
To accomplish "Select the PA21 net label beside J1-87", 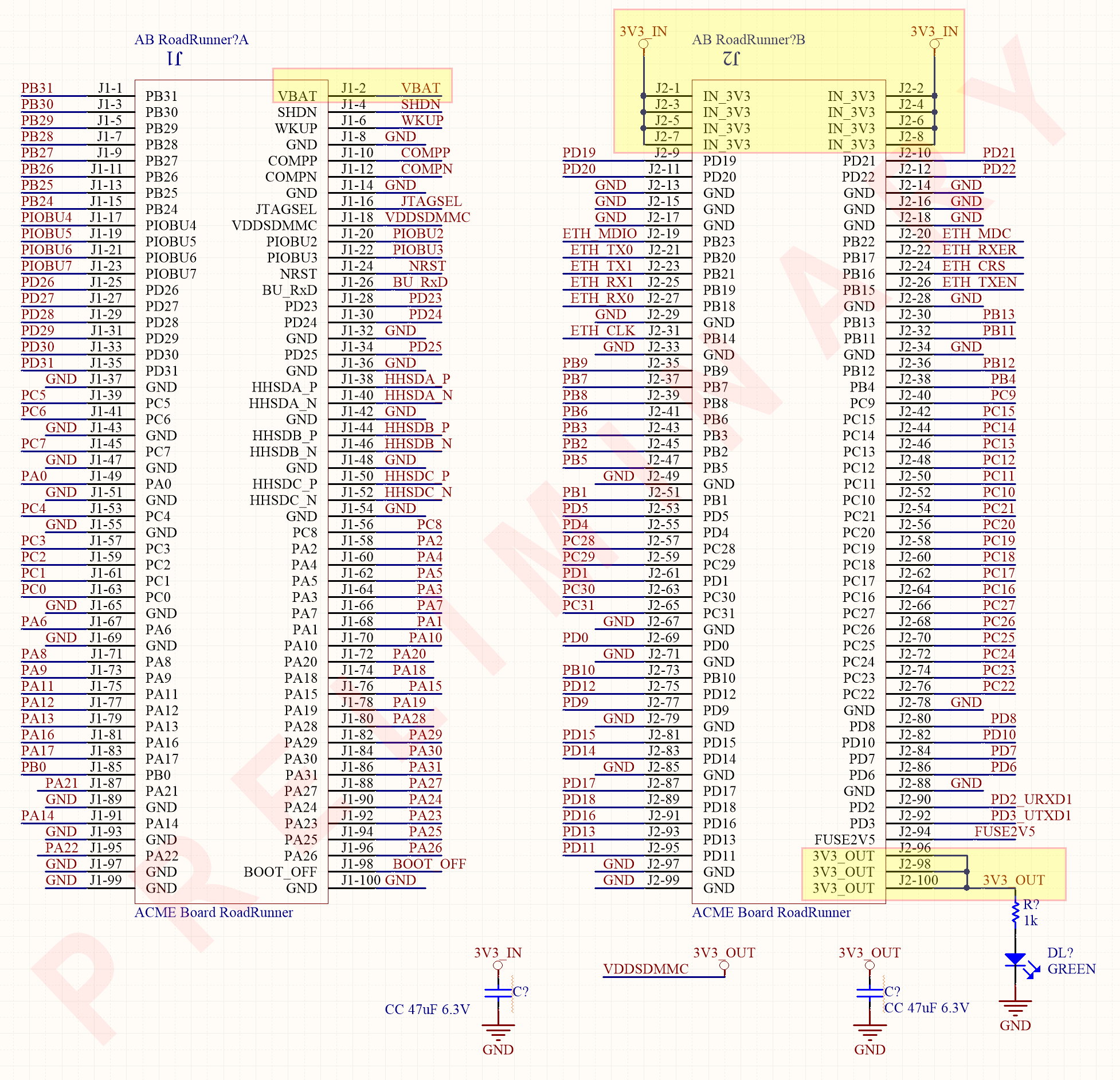I will click(x=61, y=782).
